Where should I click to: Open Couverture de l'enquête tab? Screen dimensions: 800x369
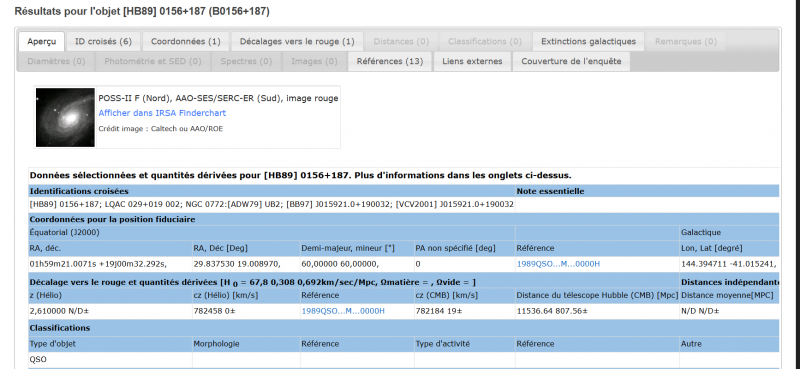pos(571,61)
